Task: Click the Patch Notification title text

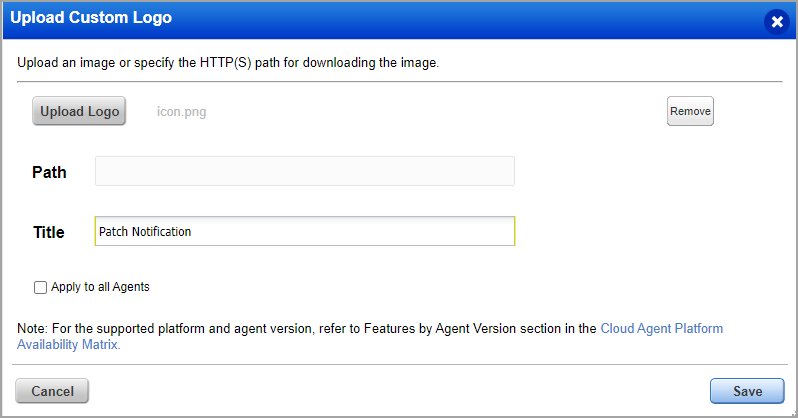Action: [x=145, y=232]
